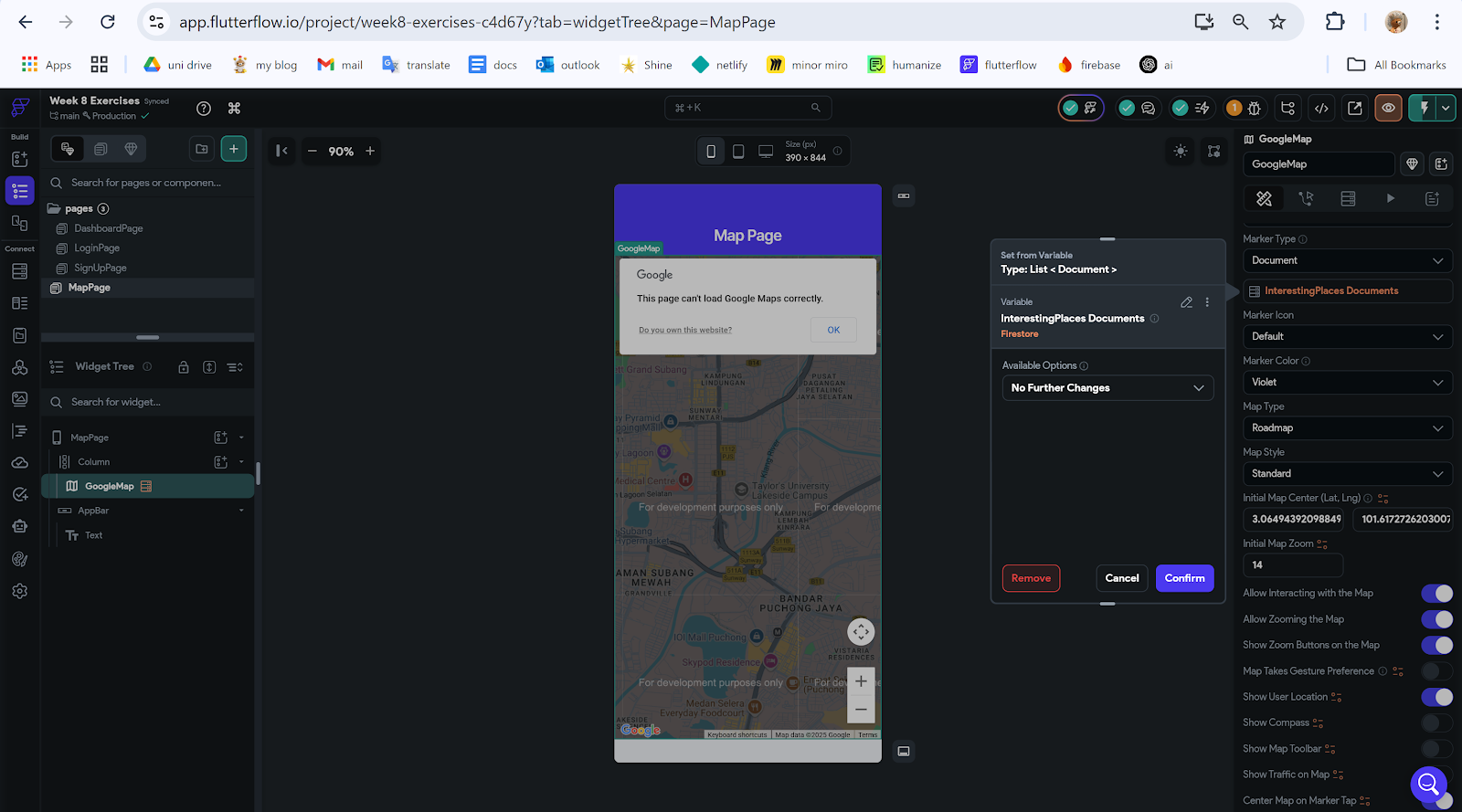1462x812 pixels.
Task: Click the Do you own this website link
Action: coord(685,330)
